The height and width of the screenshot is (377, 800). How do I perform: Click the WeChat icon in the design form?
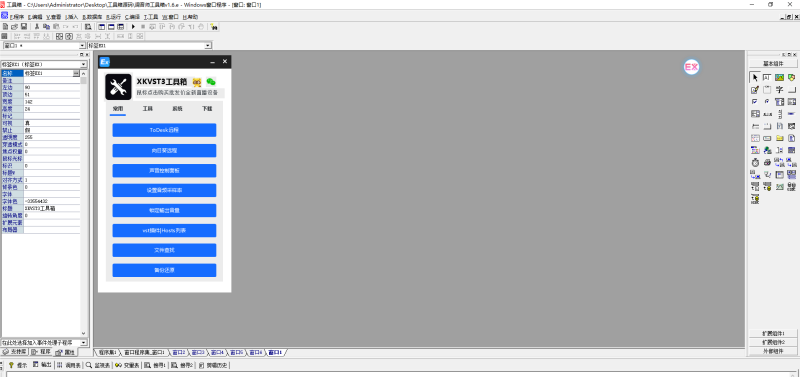(211, 82)
